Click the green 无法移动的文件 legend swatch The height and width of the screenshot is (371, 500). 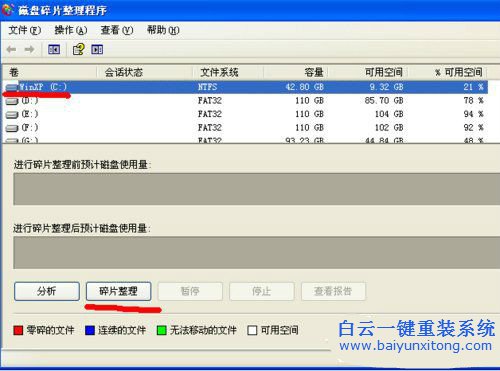[162, 330]
